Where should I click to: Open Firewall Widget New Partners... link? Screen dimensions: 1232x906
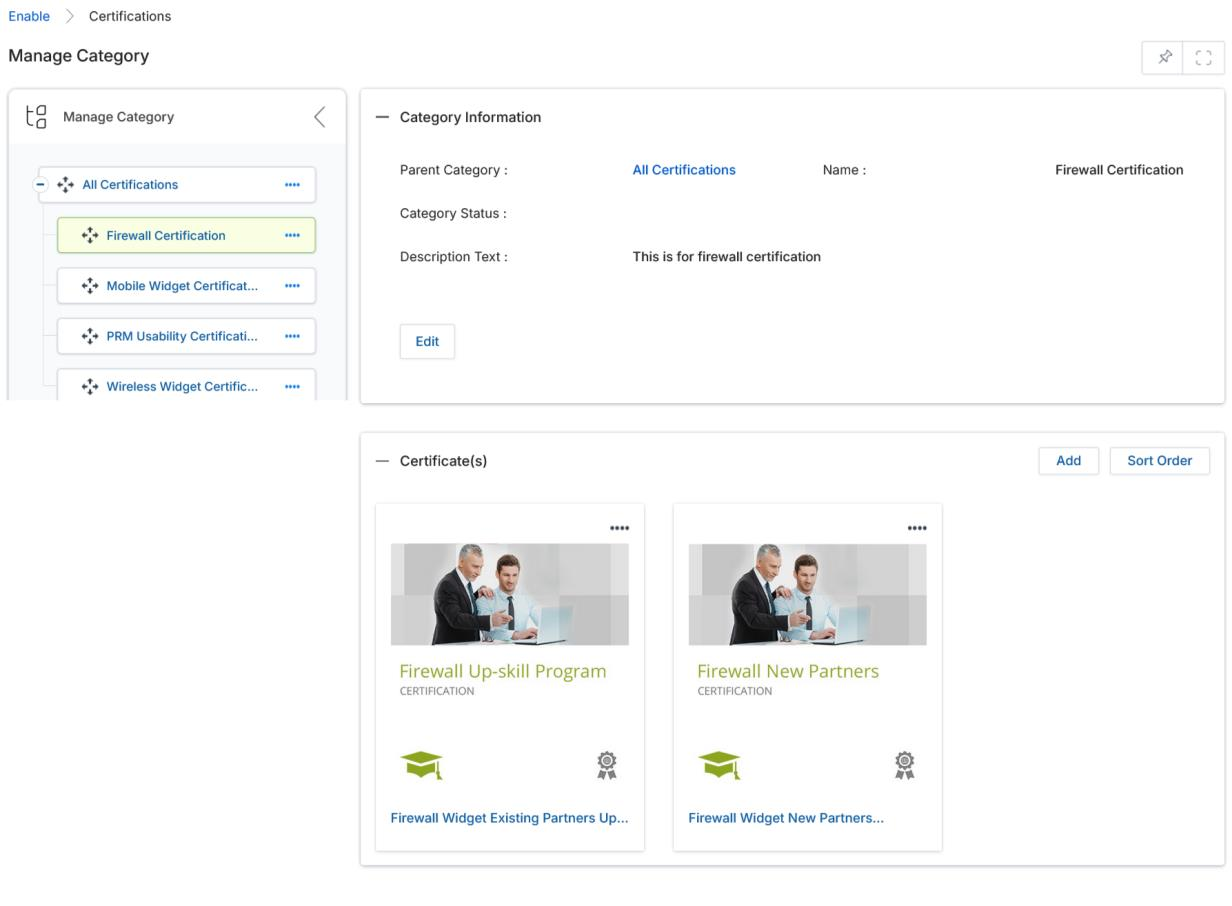(x=786, y=818)
